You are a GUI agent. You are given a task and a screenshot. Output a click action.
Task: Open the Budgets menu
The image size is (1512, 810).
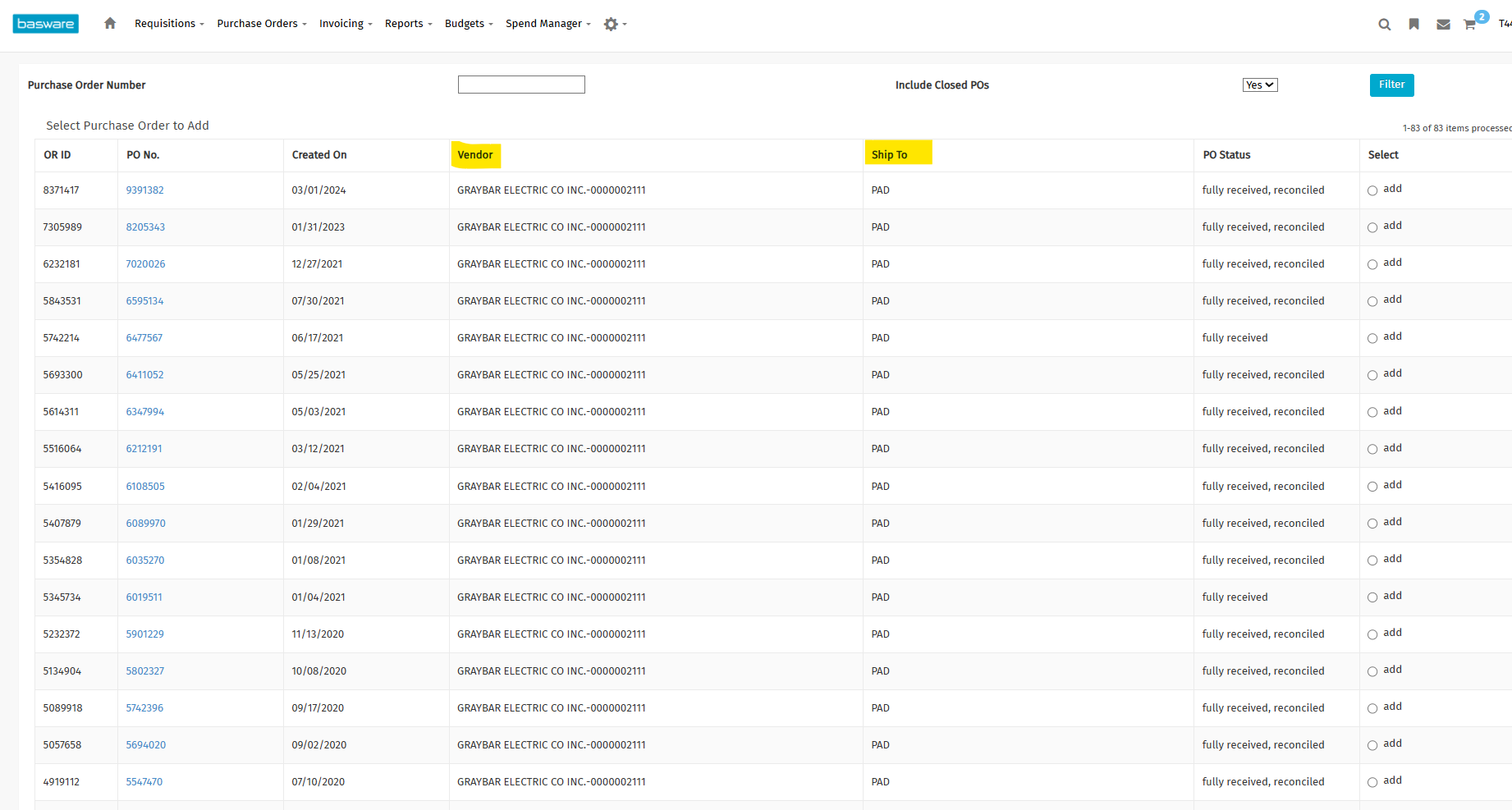click(469, 24)
